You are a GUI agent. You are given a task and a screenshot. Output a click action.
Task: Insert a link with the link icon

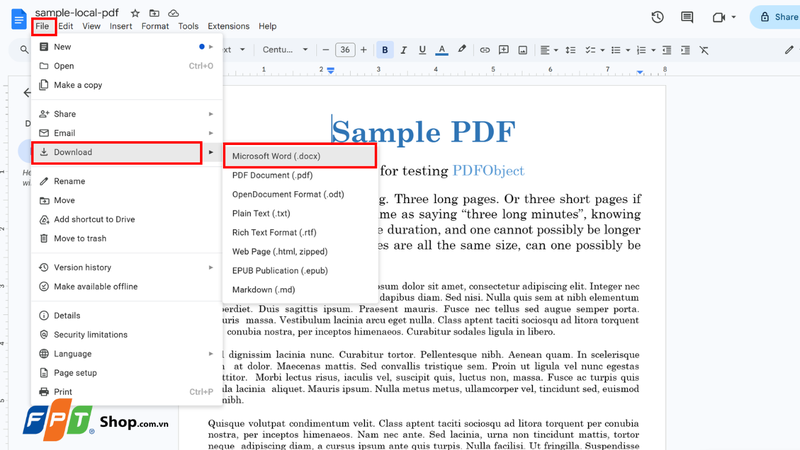point(485,50)
